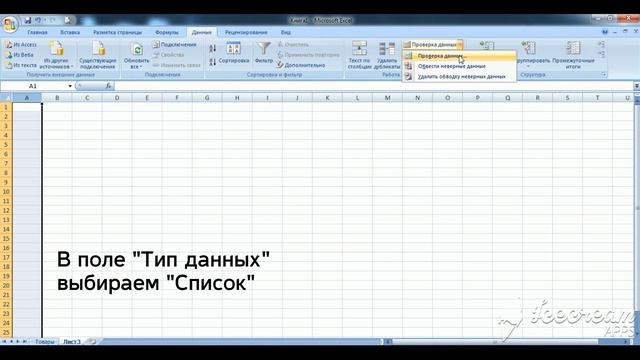Click the Проверка данных ribbon button

pyautogui.click(x=430, y=44)
